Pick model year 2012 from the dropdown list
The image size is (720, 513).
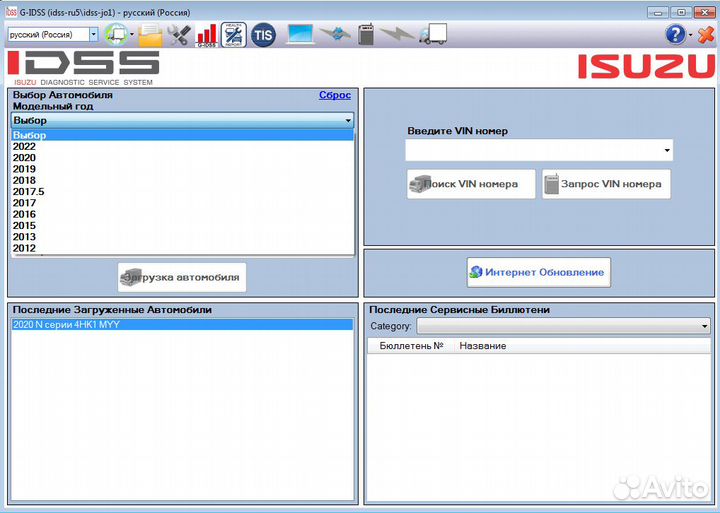(24, 248)
